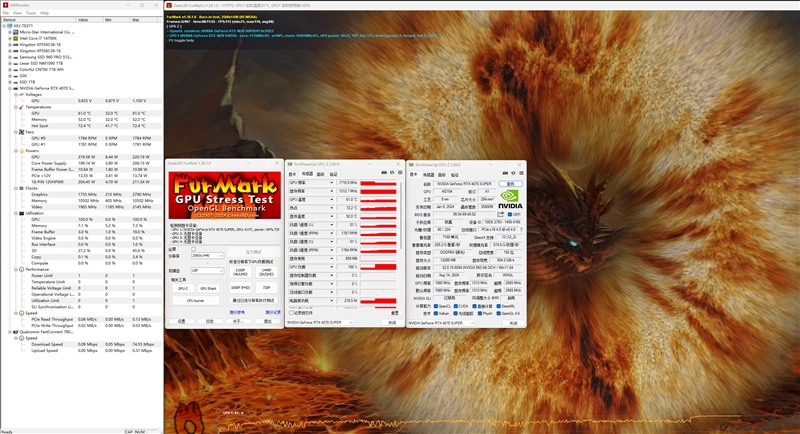Screen dimensions: 800x434
Task: Click the Qualcomm FastConnect network icon
Action: [16, 331]
